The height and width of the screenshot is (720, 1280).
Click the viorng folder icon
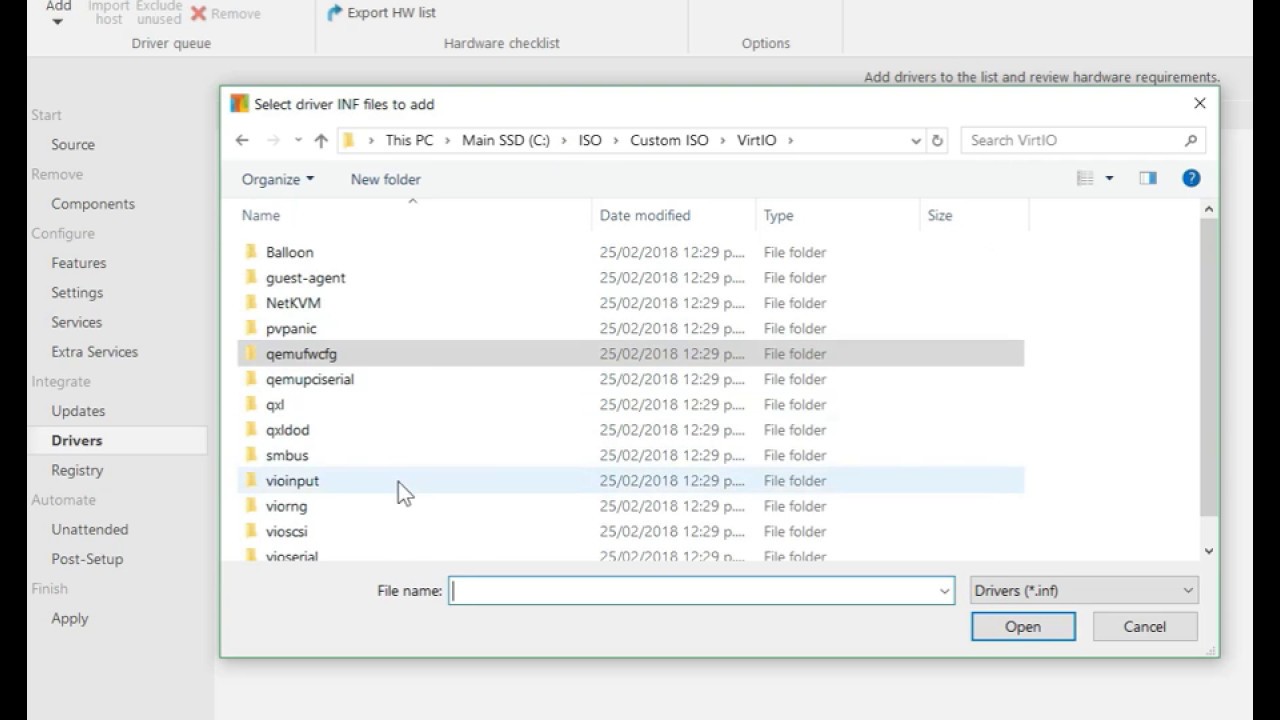(x=252, y=506)
